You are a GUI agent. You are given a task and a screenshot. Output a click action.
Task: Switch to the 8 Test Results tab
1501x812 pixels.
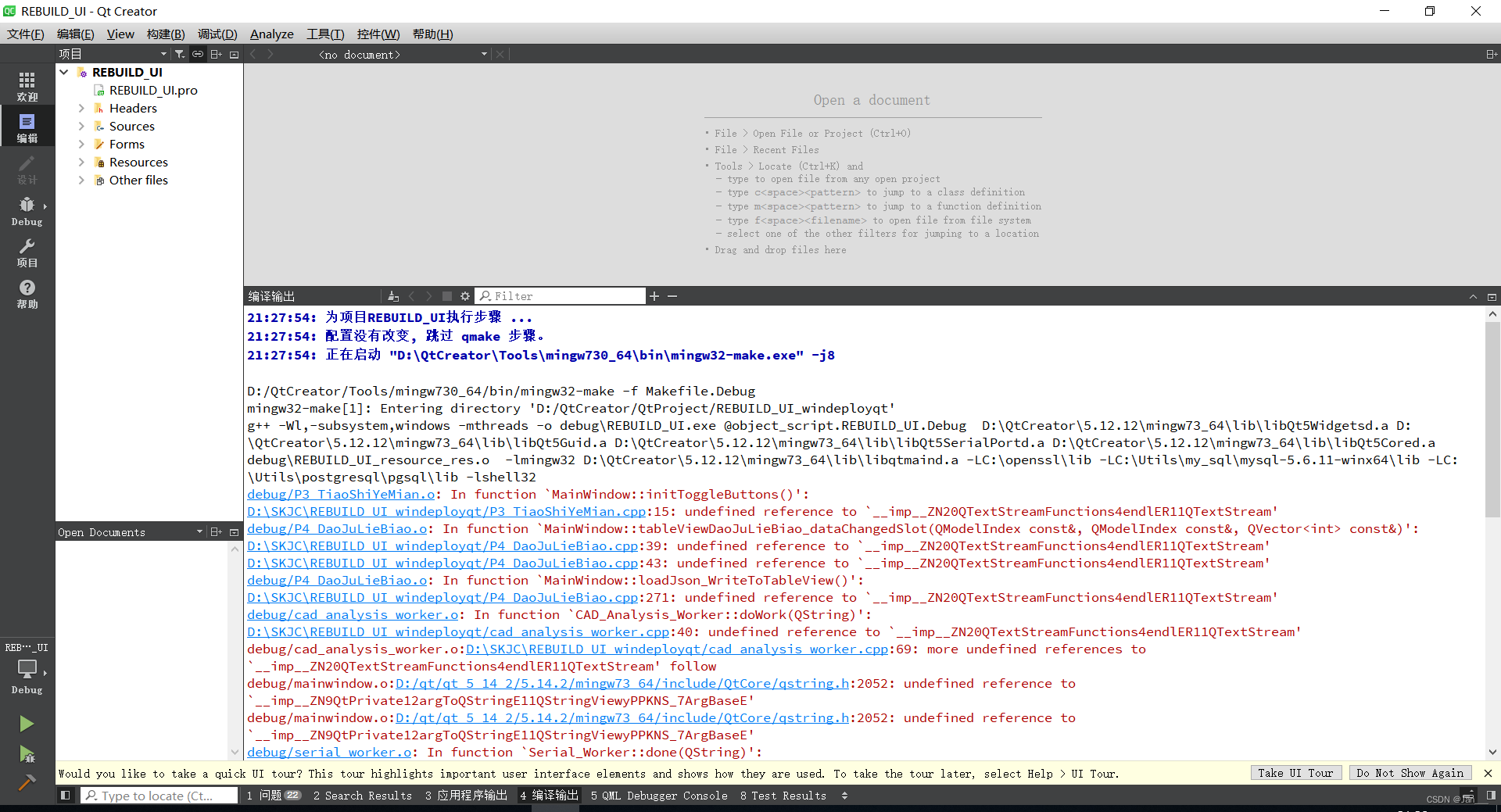[783, 796]
